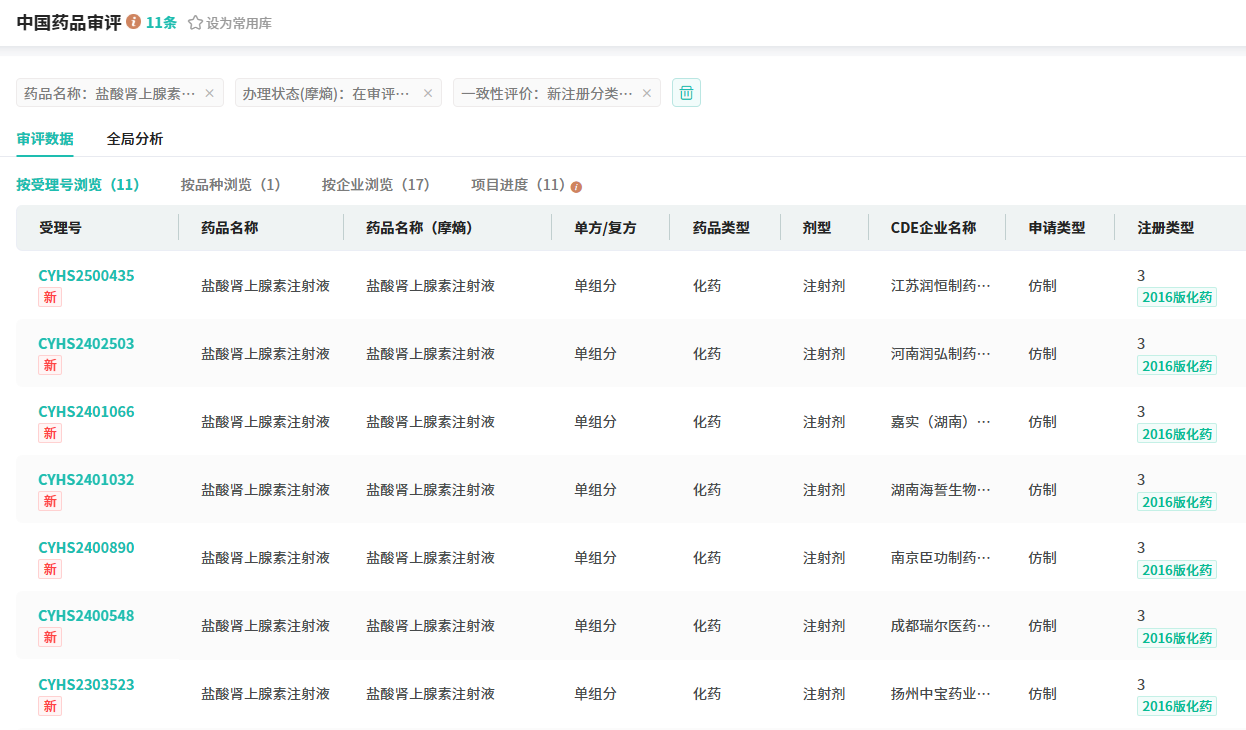Open acceptance number CYHS2401066
This screenshot has width=1246, height=730.
click(x=86, y=412)
